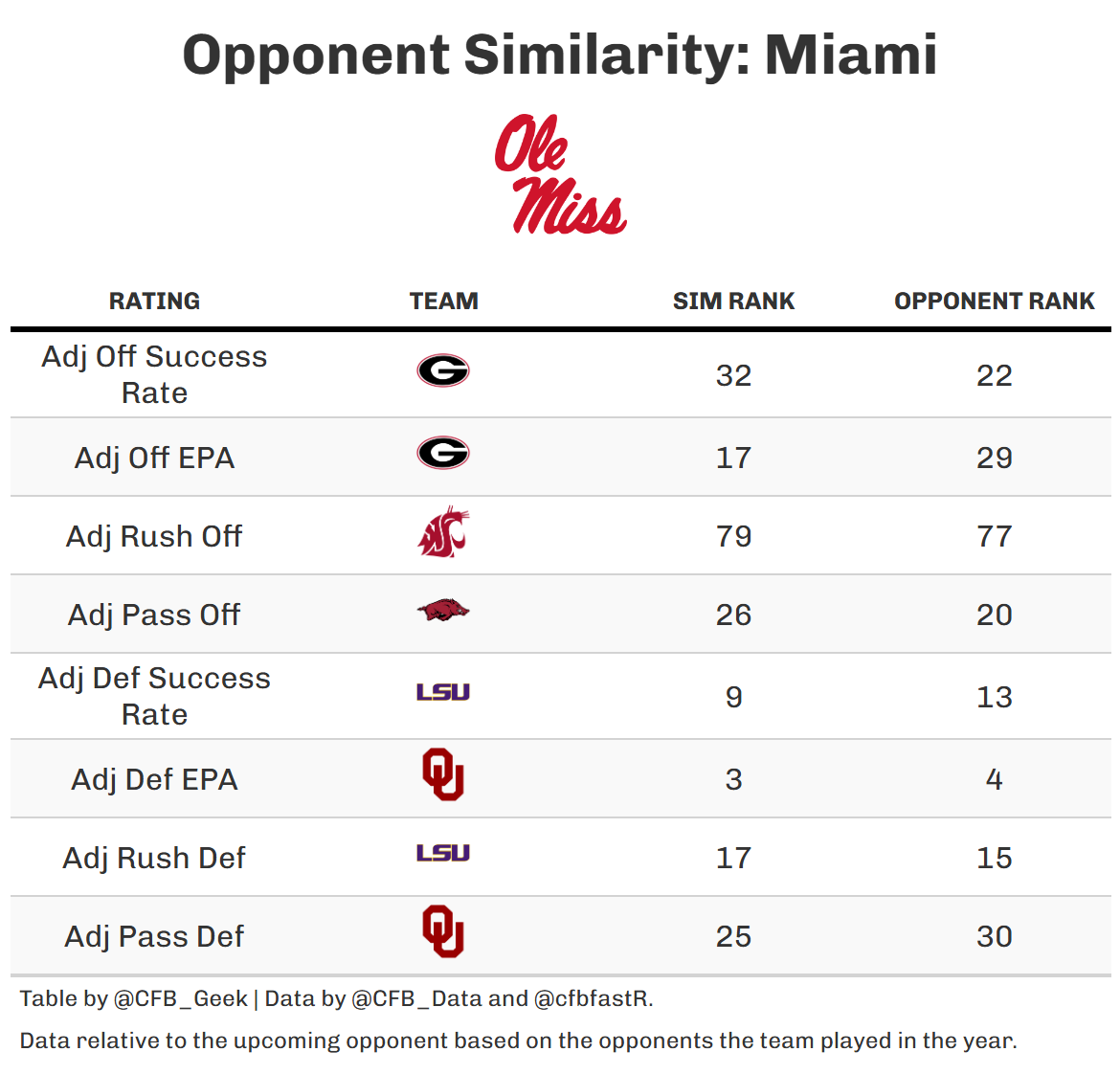The width and height of the screenshot is (1120, 1074).
Task: Select the Adj Pass Off label
Action: (x=154, y=615)
